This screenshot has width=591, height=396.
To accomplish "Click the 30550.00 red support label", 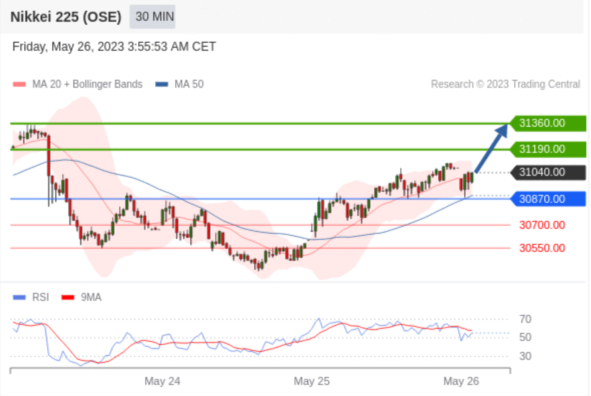I will tap(542, 248).
